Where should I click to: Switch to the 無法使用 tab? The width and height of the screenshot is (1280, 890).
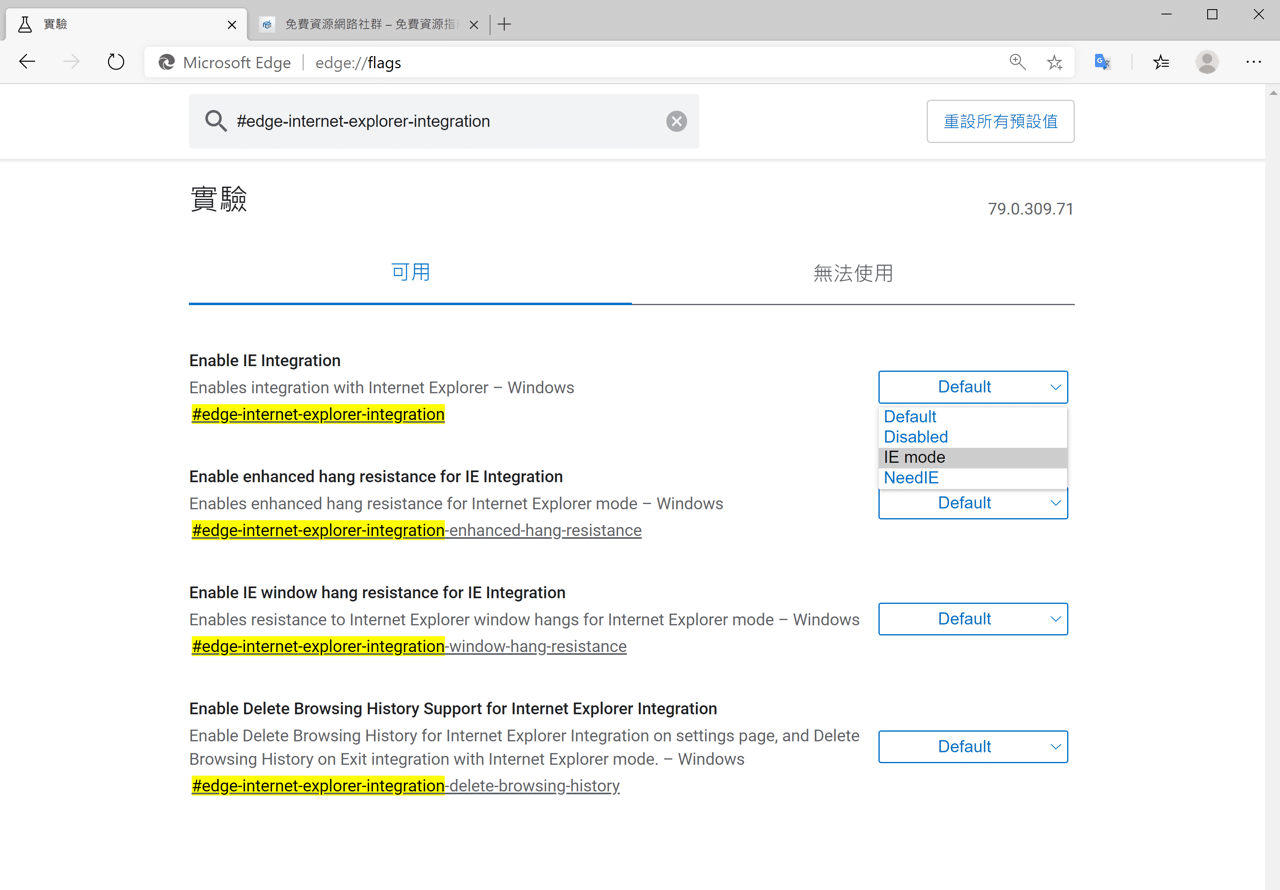tap(853, 273)
